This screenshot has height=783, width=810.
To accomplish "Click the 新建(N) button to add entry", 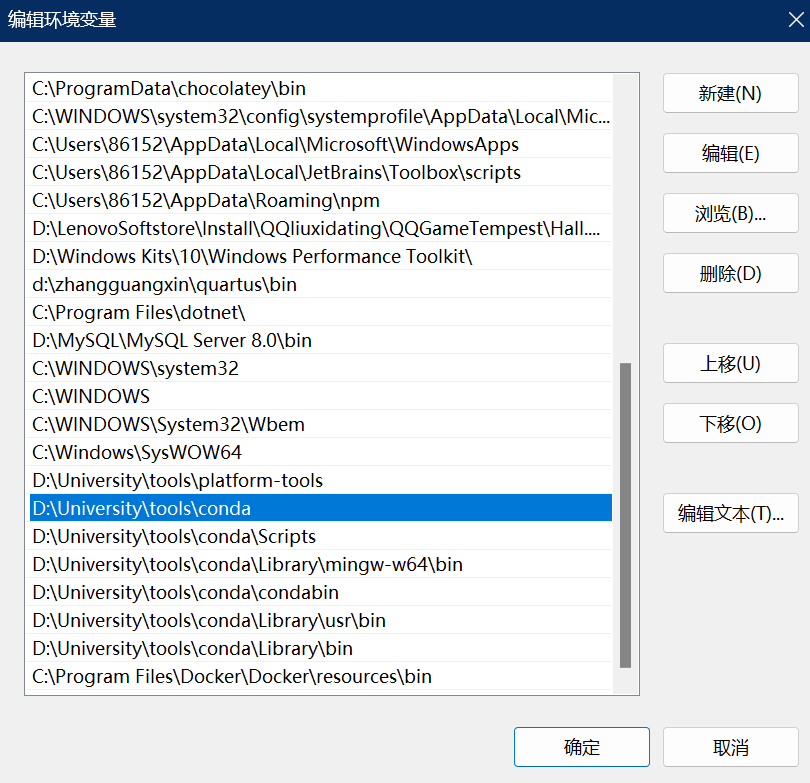I will 730,93.
